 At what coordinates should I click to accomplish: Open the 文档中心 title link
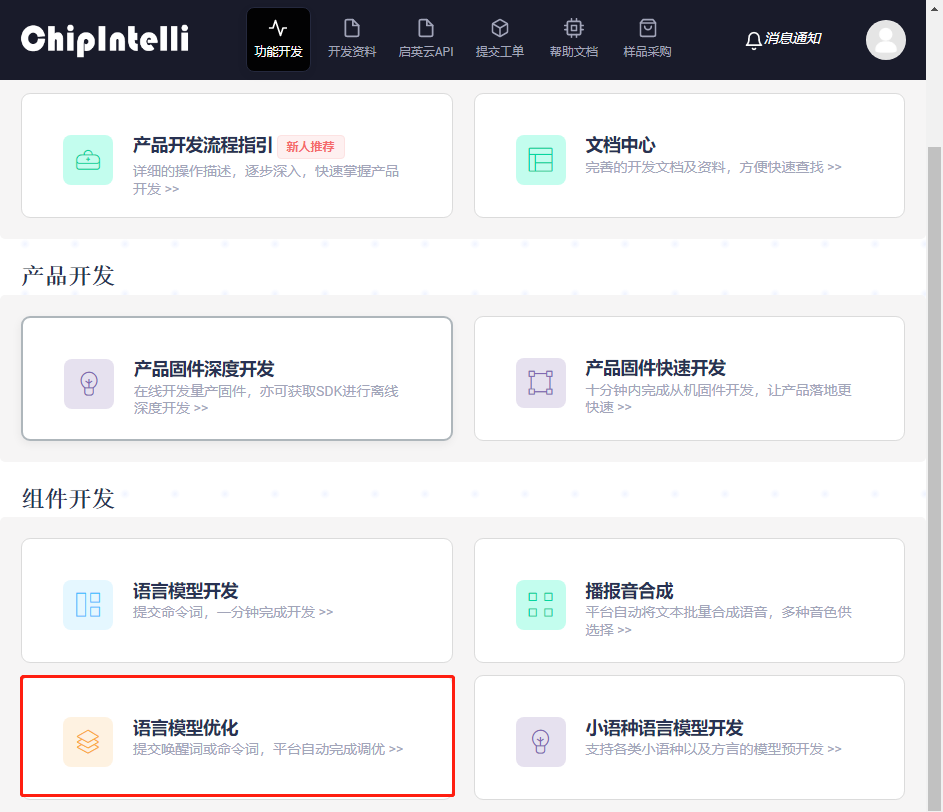620,145
